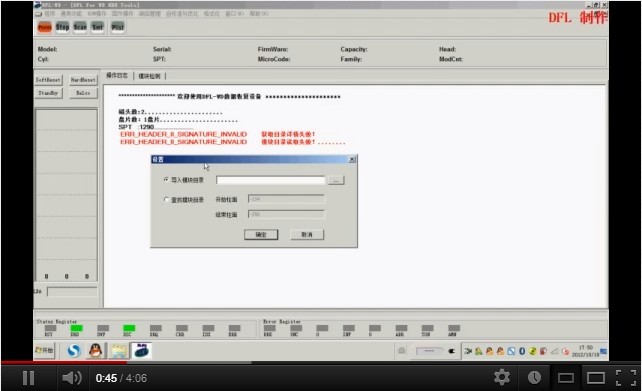Open the ROM操作 menu

click(97, 14)
